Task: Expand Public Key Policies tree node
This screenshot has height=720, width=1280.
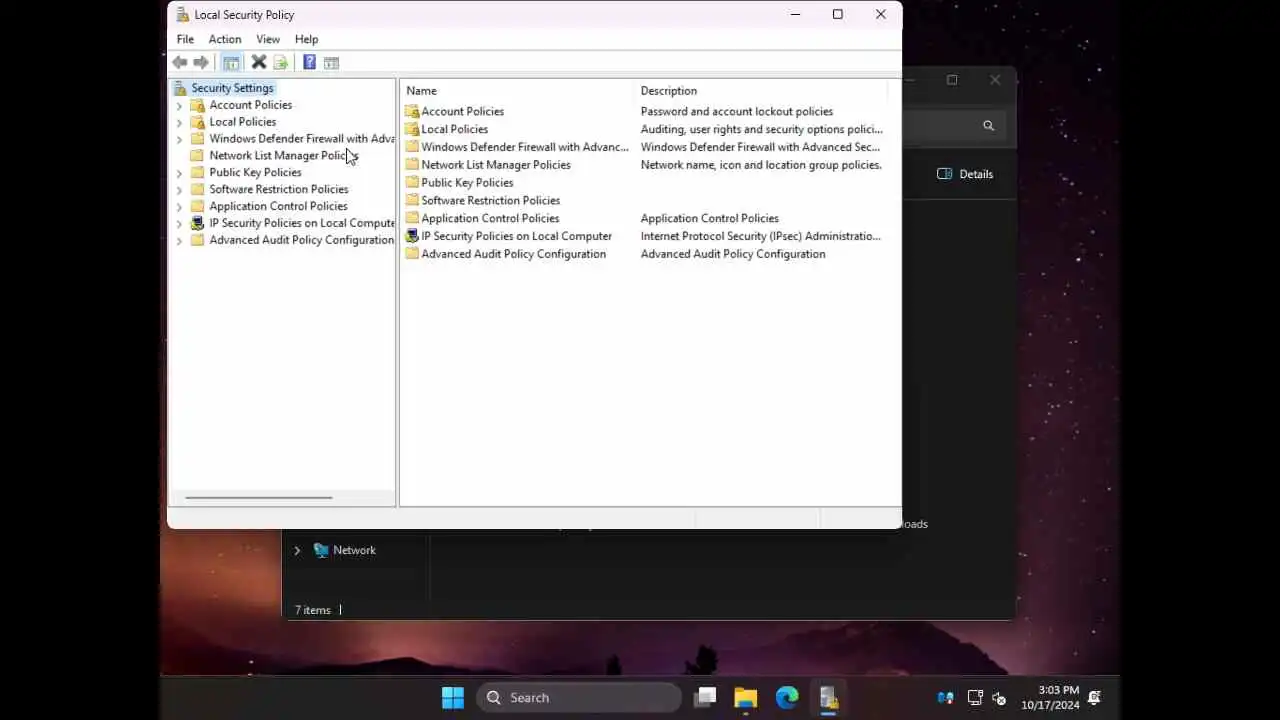Action: (179, 173)
